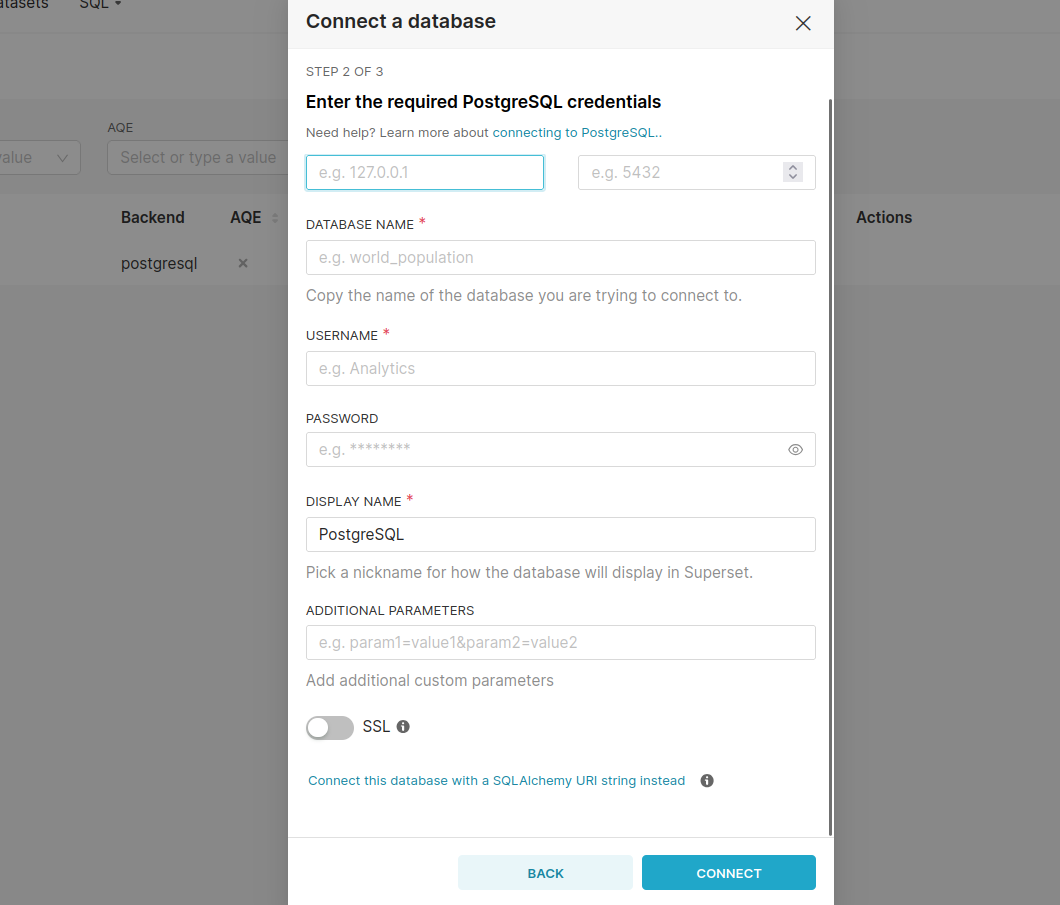Click the Additional Parameters field
This screenshot has width=1060, height=905.
click(x=560, y=642)
